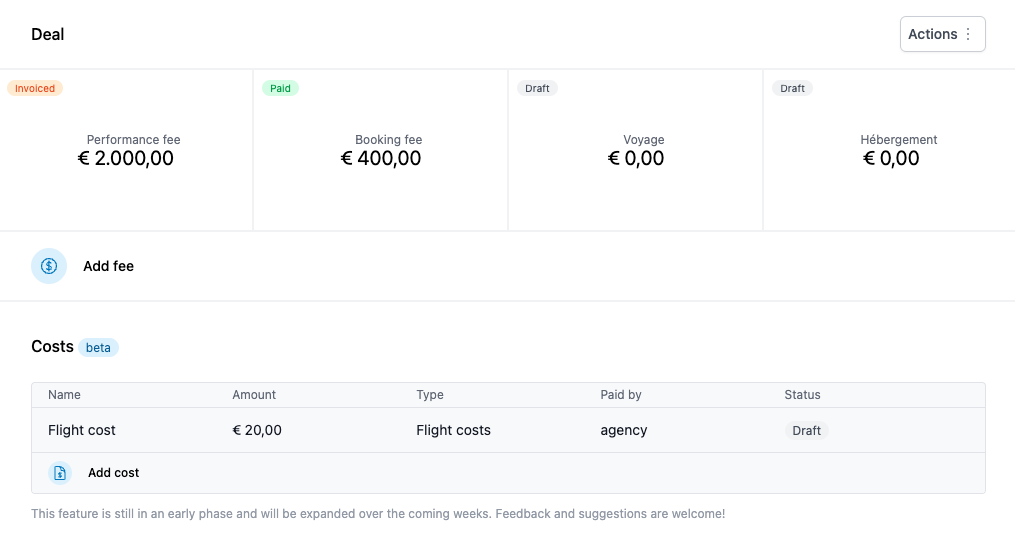Click the Amount column header
Image resolution: width=1015 pixels, height=553 pixels.
click(254, 395)
